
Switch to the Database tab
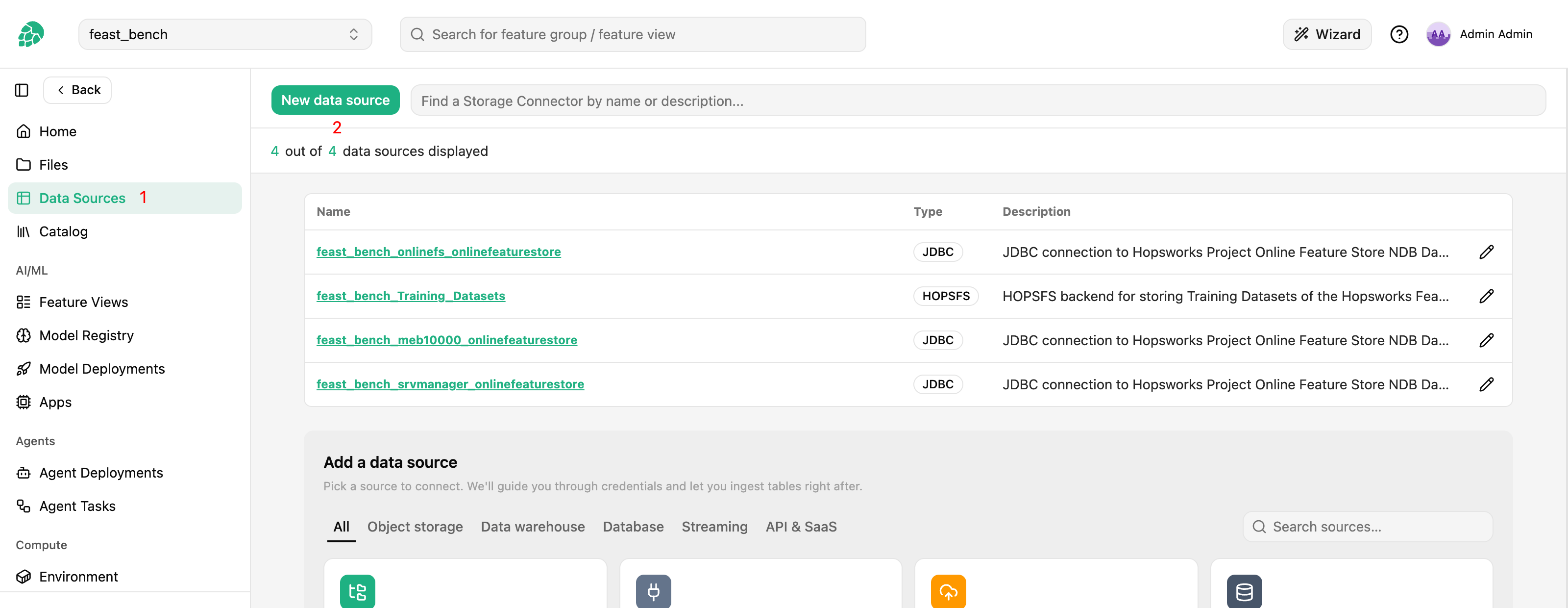pyautogui.click(x=633, y=527)
